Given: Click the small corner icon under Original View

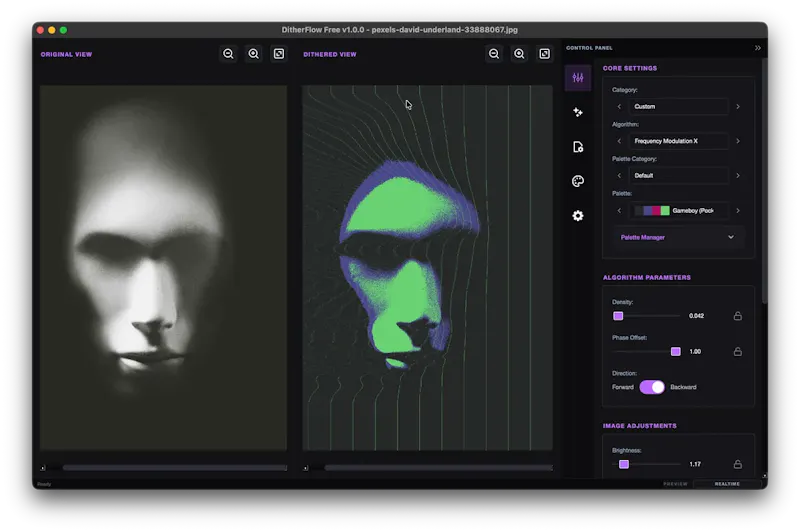Looking at the screenshot, I should tap(43, 468).
